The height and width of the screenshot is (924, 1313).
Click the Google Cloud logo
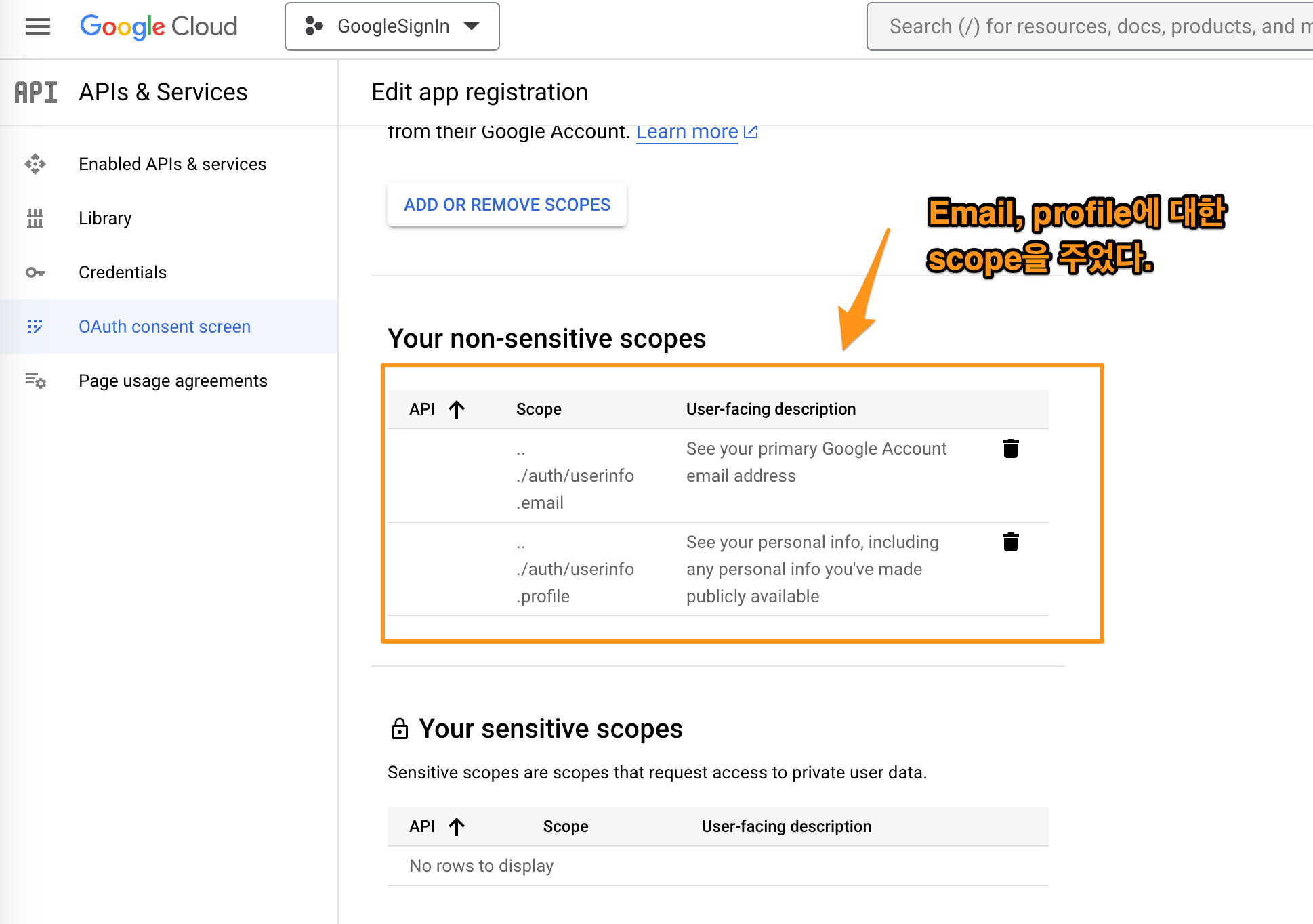coord(159,26)
